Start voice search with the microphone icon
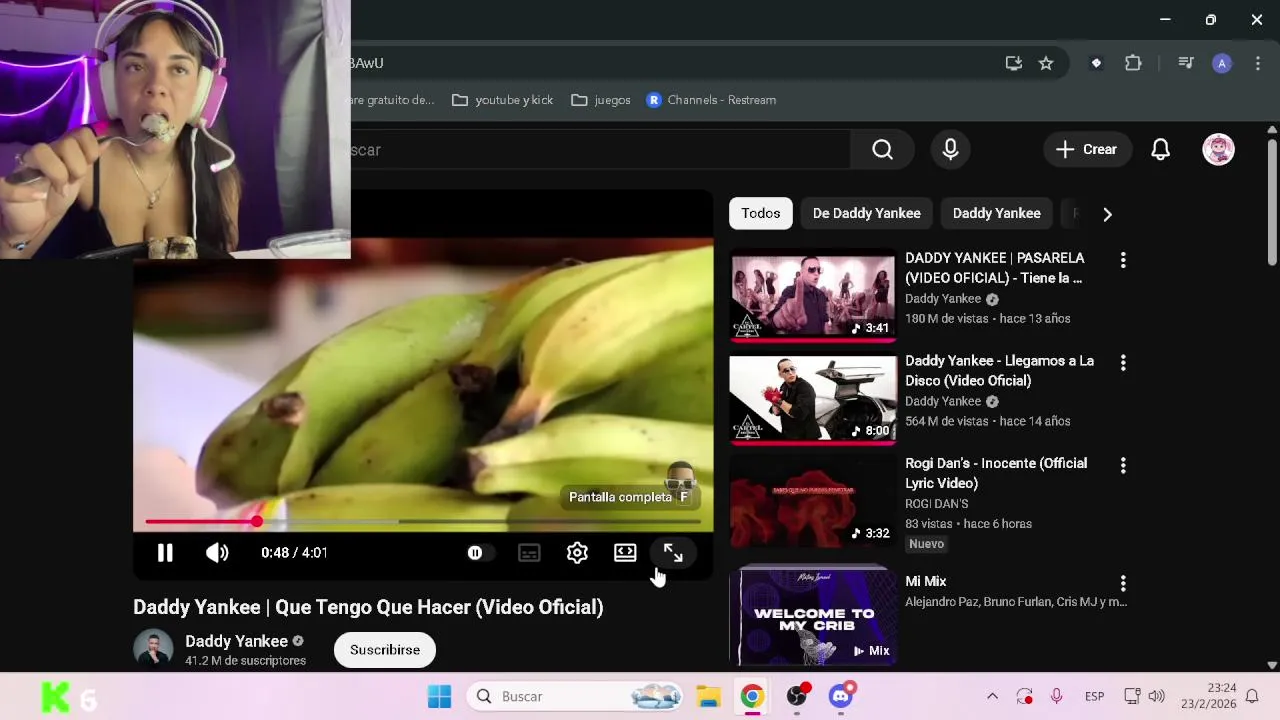Image resolution: width=1280 pixels, height=720 pixels. pos(950,150)
